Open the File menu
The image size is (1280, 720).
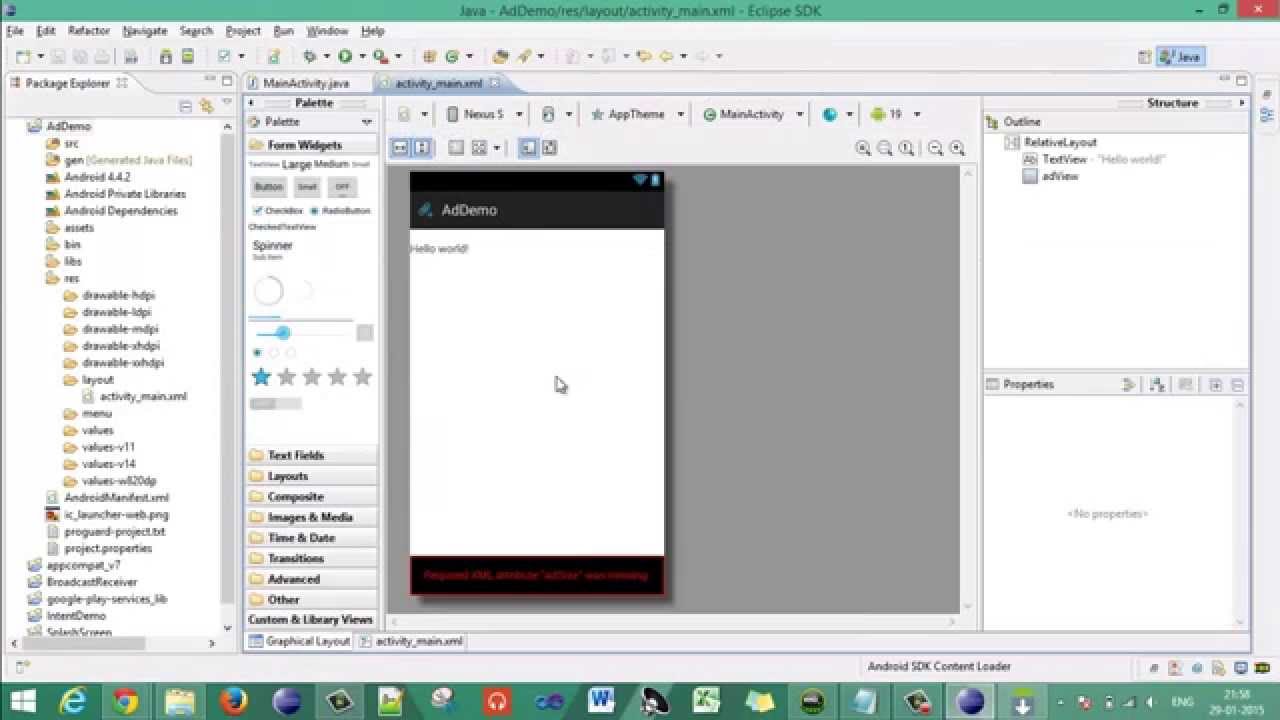pos(15,31)
